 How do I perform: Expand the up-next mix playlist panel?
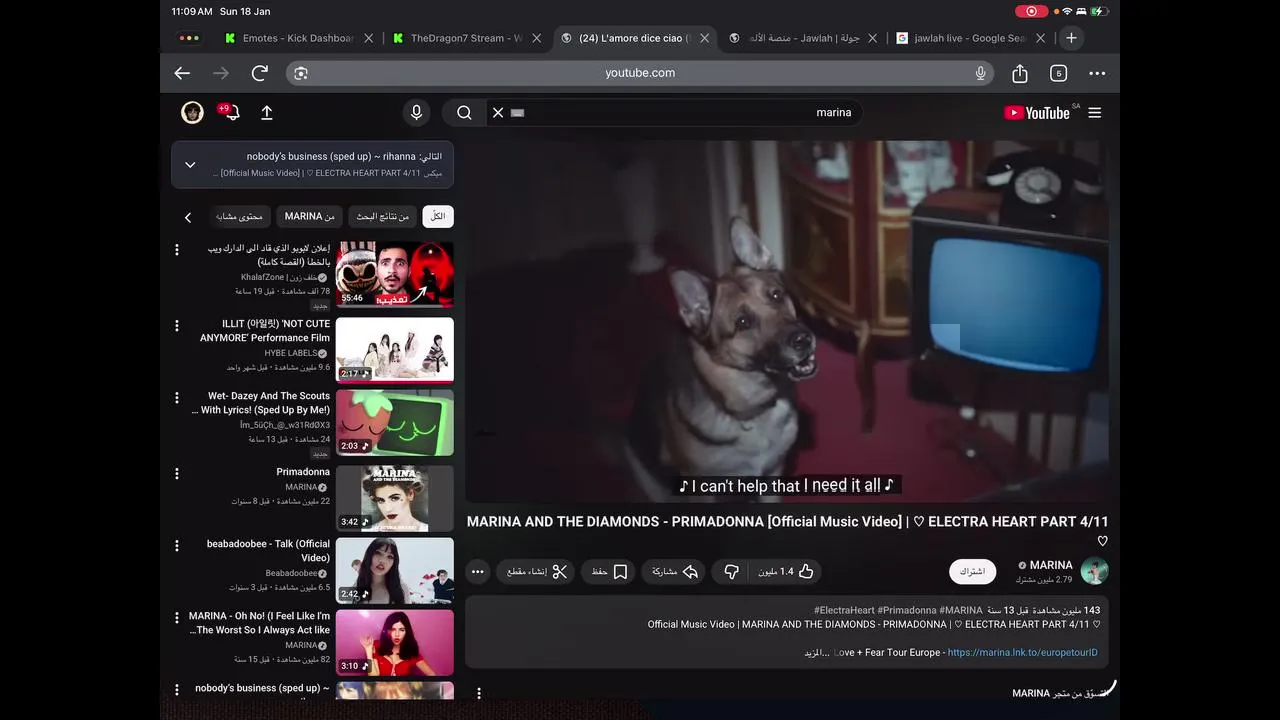[190, 165]
